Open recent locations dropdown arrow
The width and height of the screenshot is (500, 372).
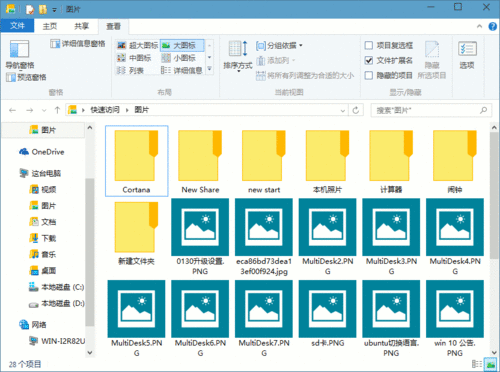tap(44, 110)
